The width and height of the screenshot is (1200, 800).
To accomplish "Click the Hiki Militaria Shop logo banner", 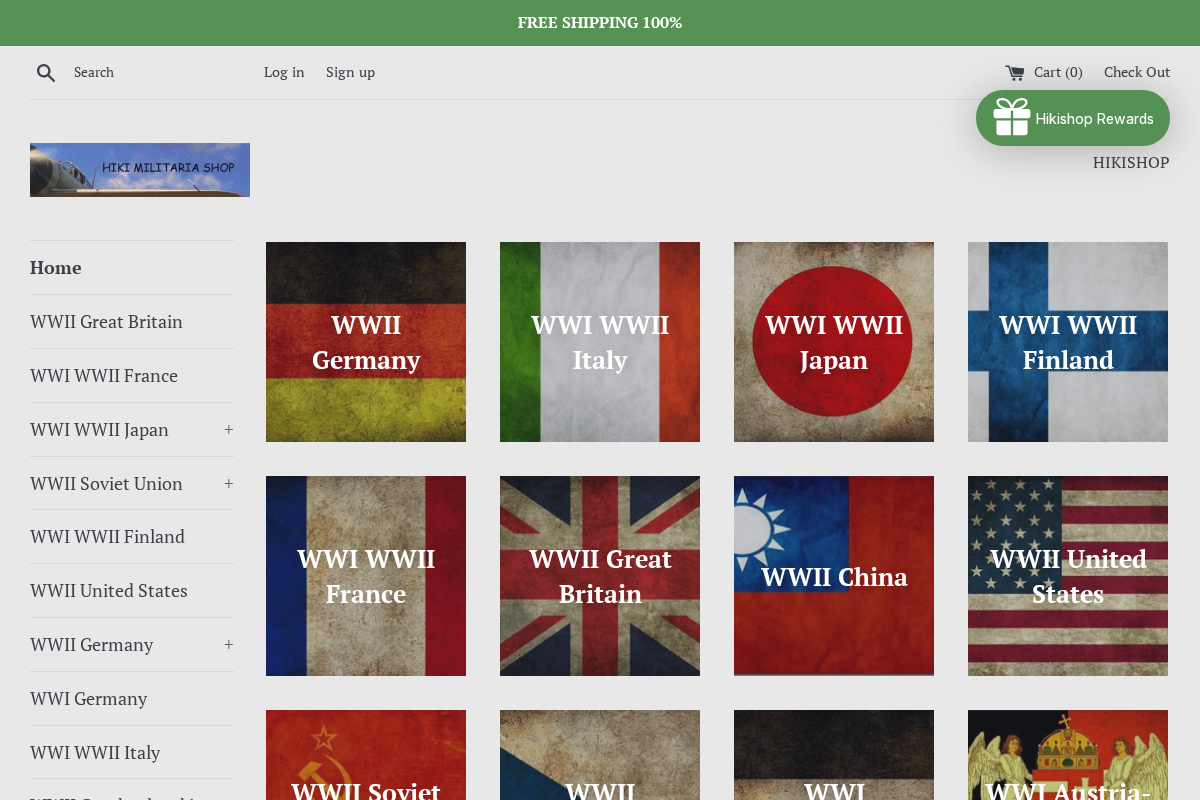I will [139, 170].
